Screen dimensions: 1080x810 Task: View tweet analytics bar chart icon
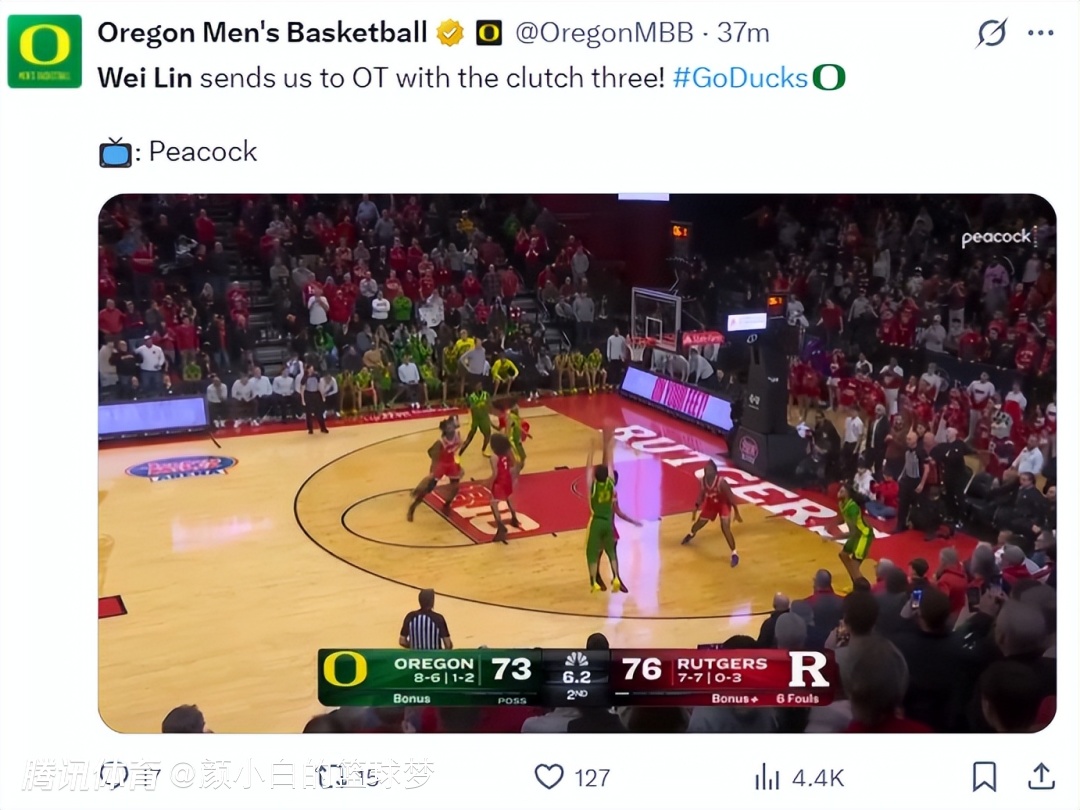coord(767,777)
